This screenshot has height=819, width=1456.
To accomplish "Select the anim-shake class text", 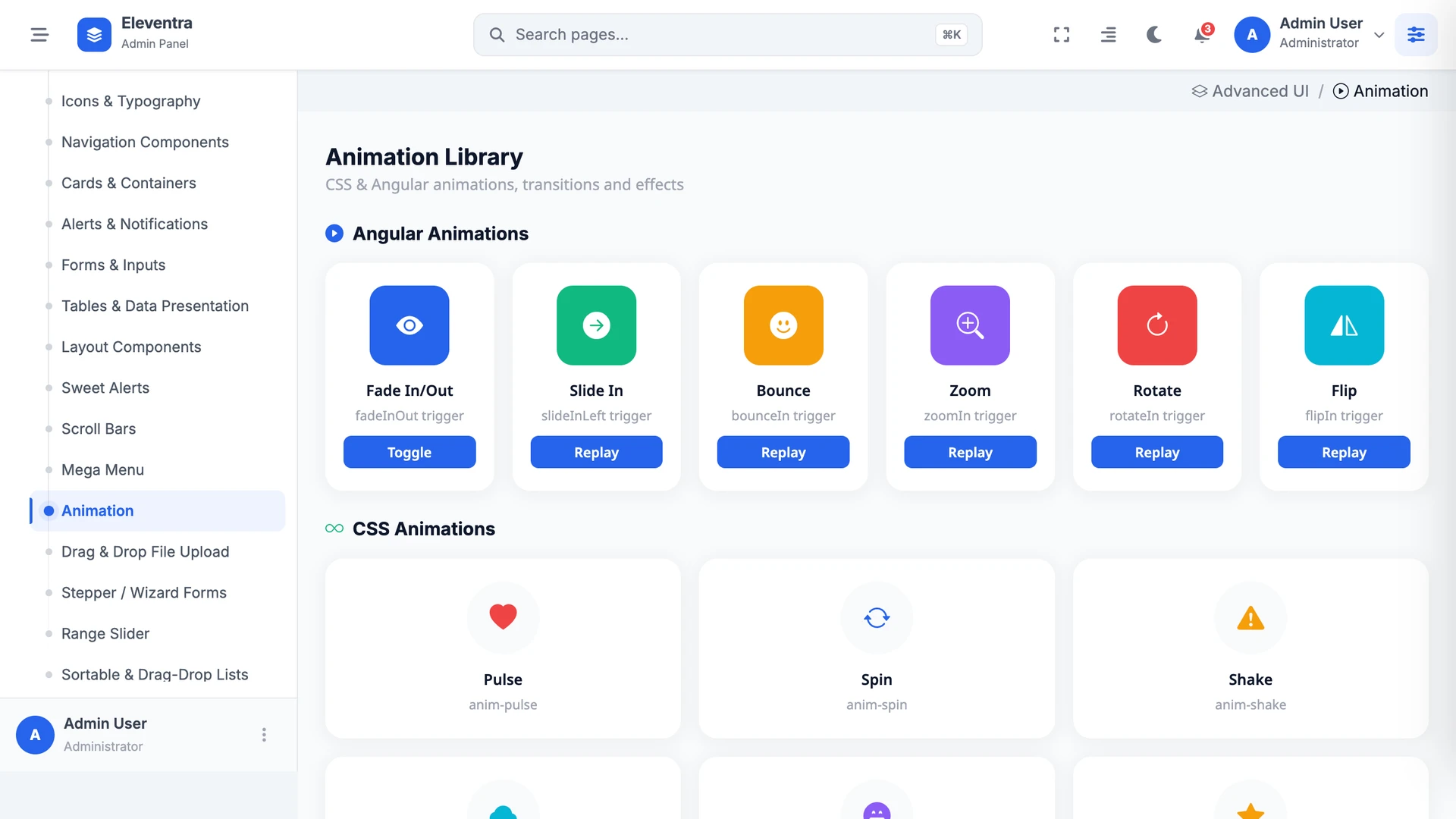I will point(1250,704).
